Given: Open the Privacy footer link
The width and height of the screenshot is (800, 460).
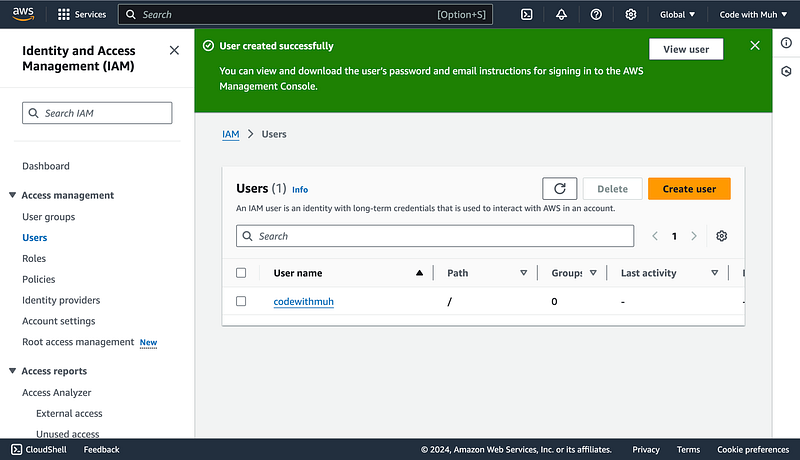Looking at the screenshot, I should [x=645, y=449].
